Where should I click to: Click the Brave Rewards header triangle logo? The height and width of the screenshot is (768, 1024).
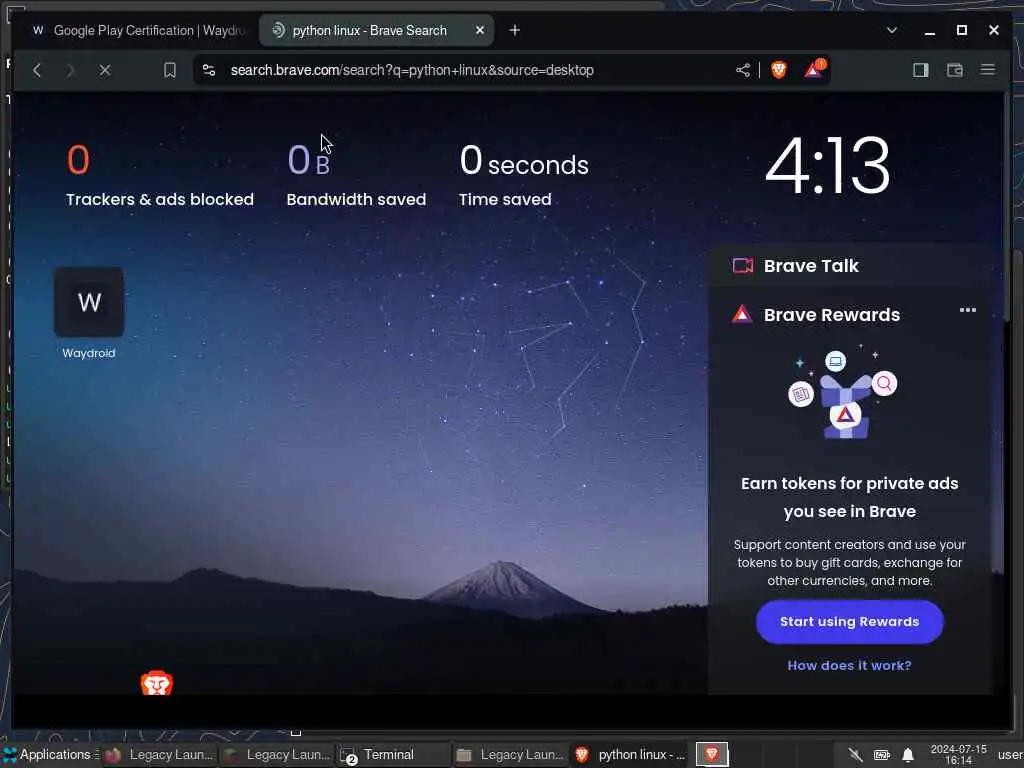tap(742, 314)
